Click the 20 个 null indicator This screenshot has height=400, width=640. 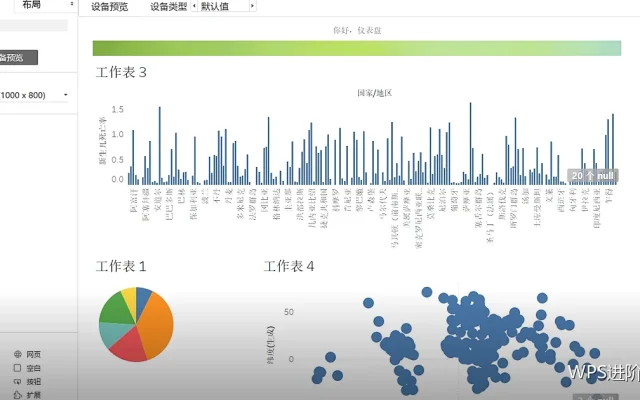pos(593,176)
